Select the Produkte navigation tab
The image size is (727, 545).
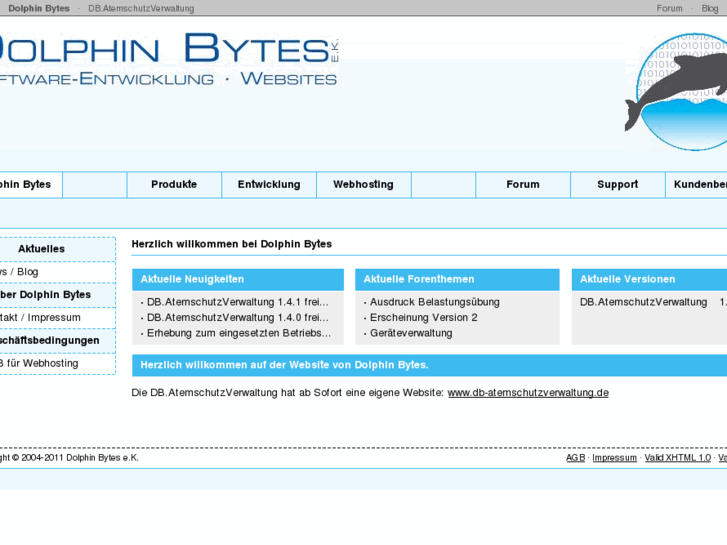click(x=174, y=185)
